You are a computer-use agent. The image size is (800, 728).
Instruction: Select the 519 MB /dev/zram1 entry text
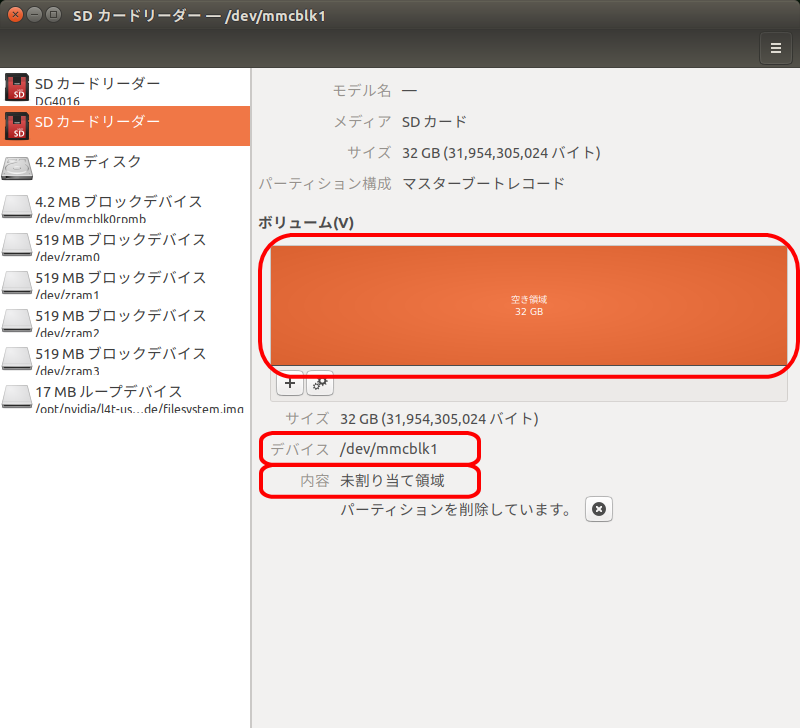(x=120, y=278)
